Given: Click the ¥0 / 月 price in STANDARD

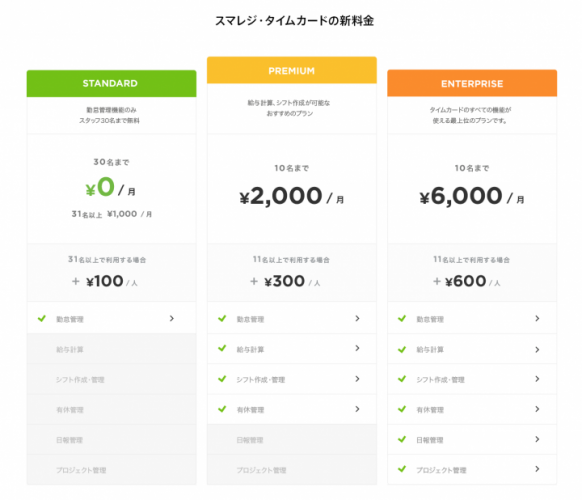Looking at the screenshot, I should (111, 187).
